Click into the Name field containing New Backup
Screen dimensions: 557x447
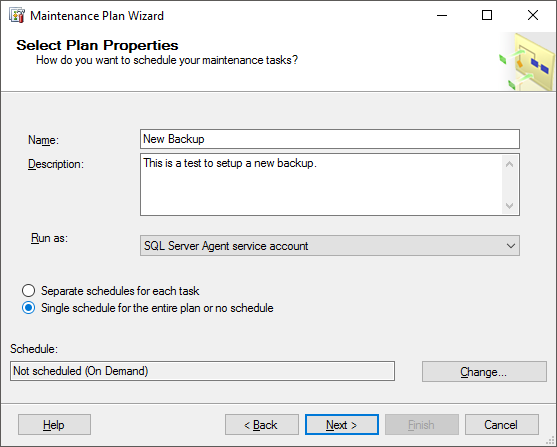pos(330,139)
